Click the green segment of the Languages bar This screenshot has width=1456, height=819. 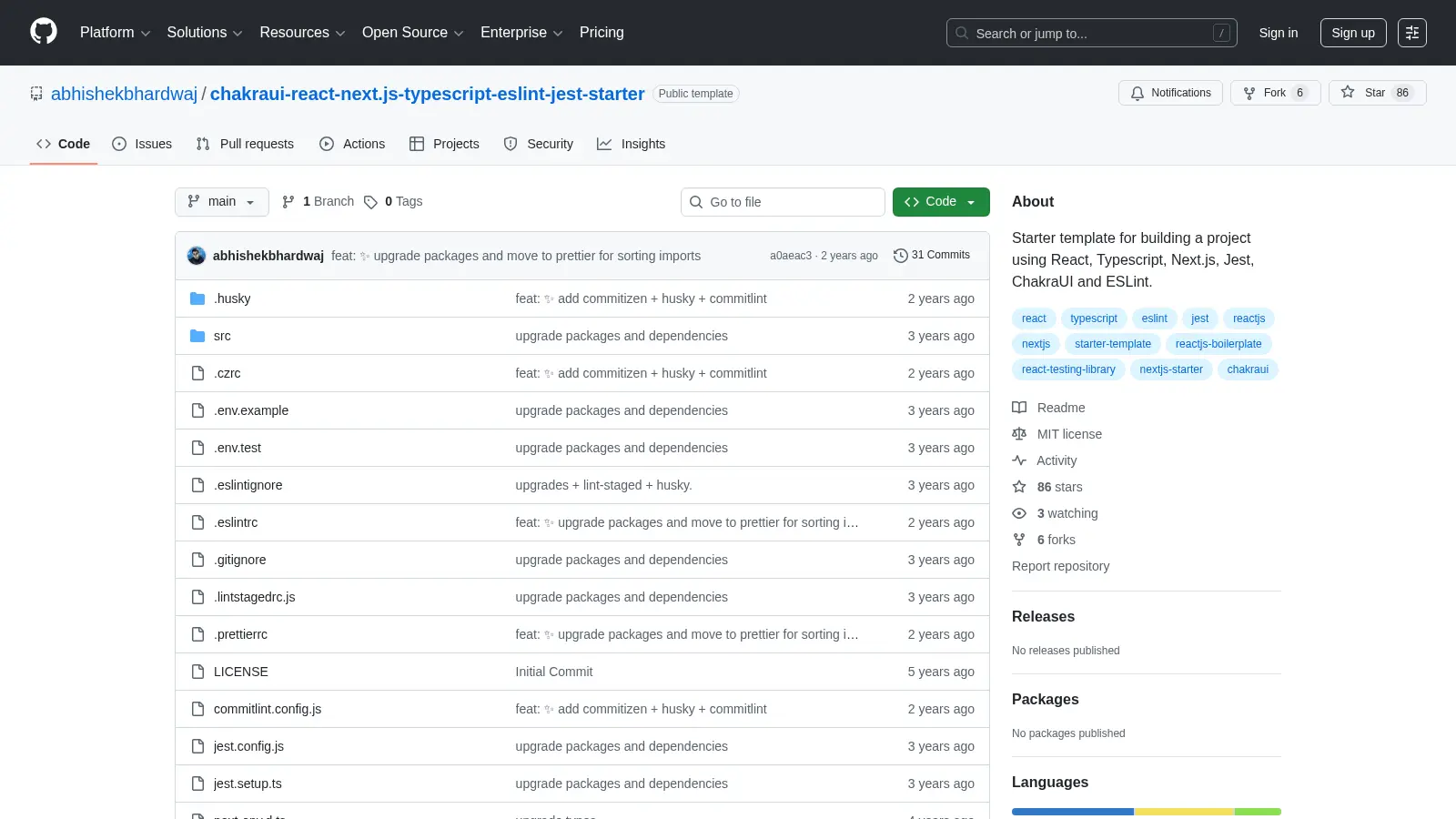[1258, 812]
